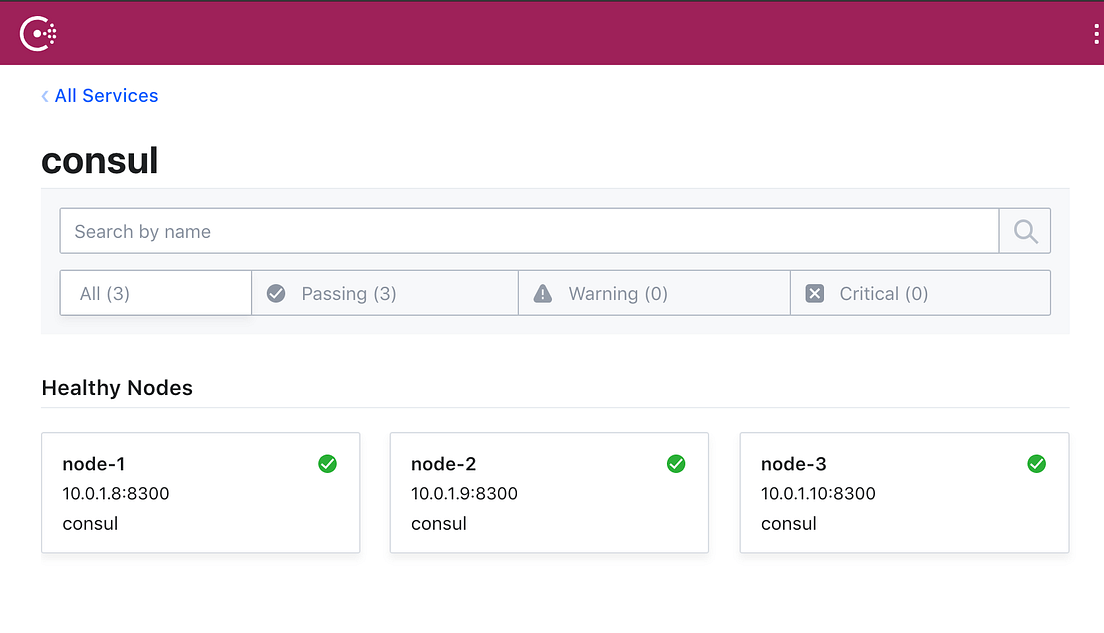
Task: Open the node-3 card
Action: (x=905, y=493)
